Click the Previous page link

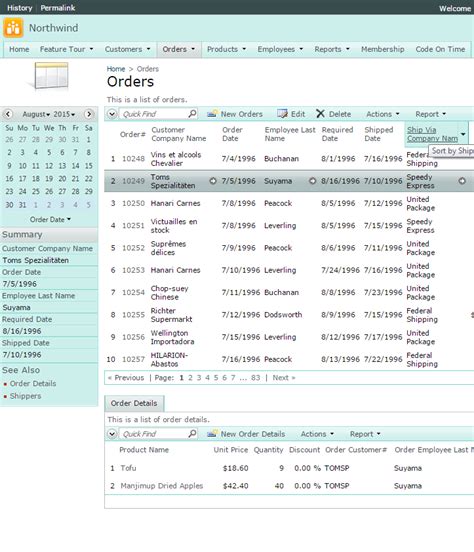click(126, 378)
